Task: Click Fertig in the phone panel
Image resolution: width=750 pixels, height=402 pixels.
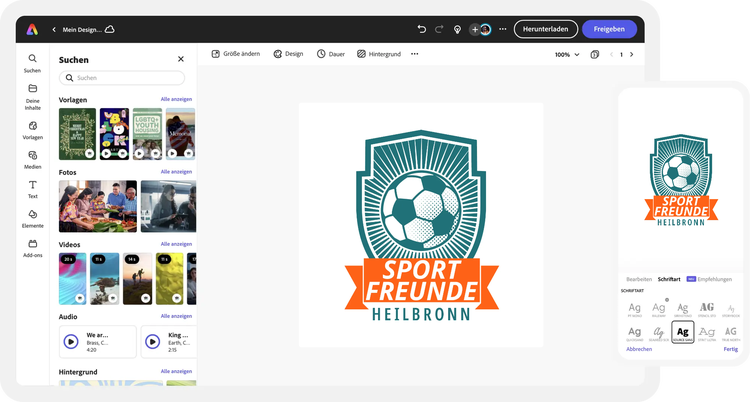Action: 730,349
